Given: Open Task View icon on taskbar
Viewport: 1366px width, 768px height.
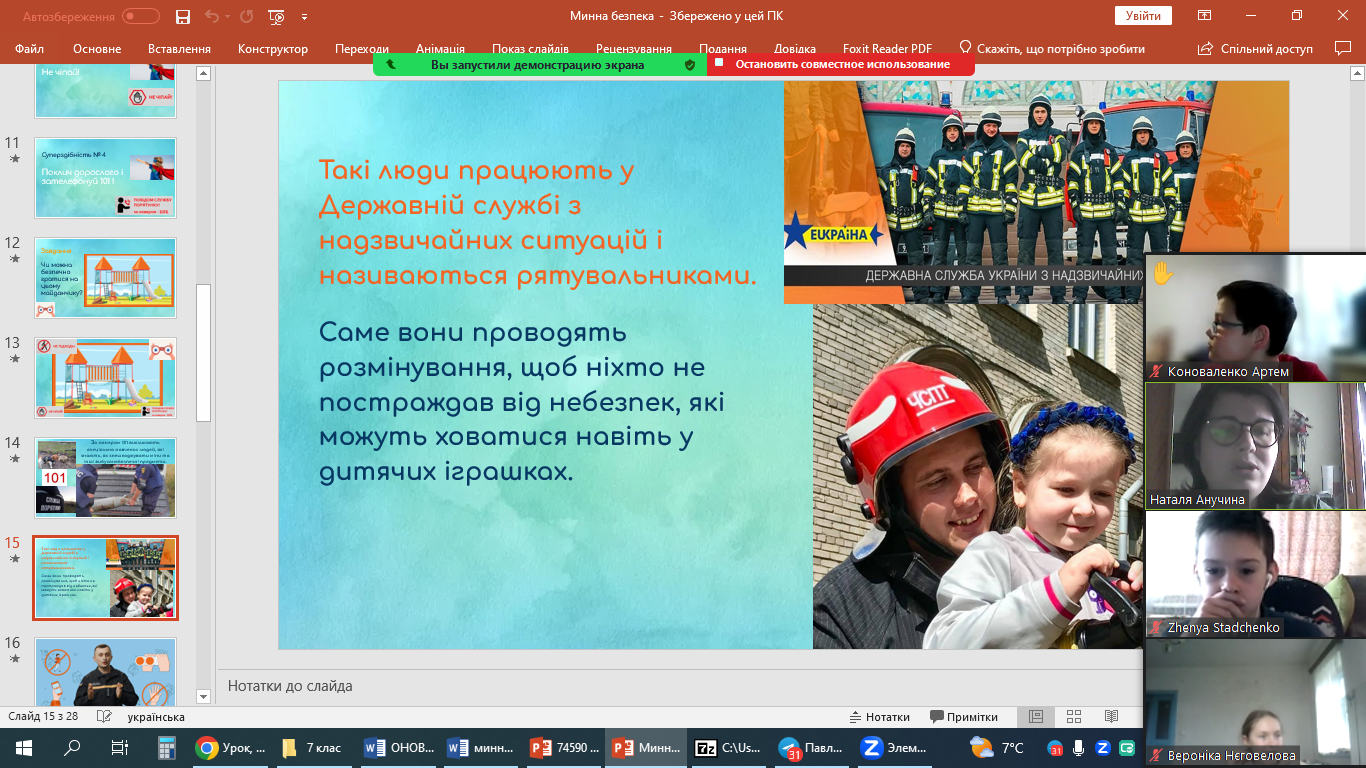Looking at the screenshot, I should point(119,747).
